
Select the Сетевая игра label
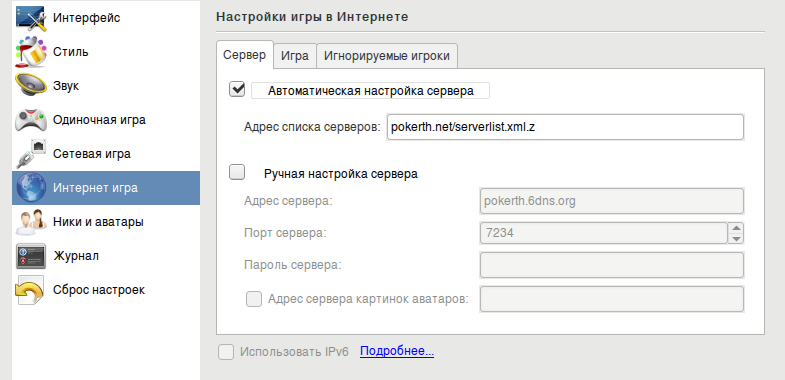pos(92,154)
